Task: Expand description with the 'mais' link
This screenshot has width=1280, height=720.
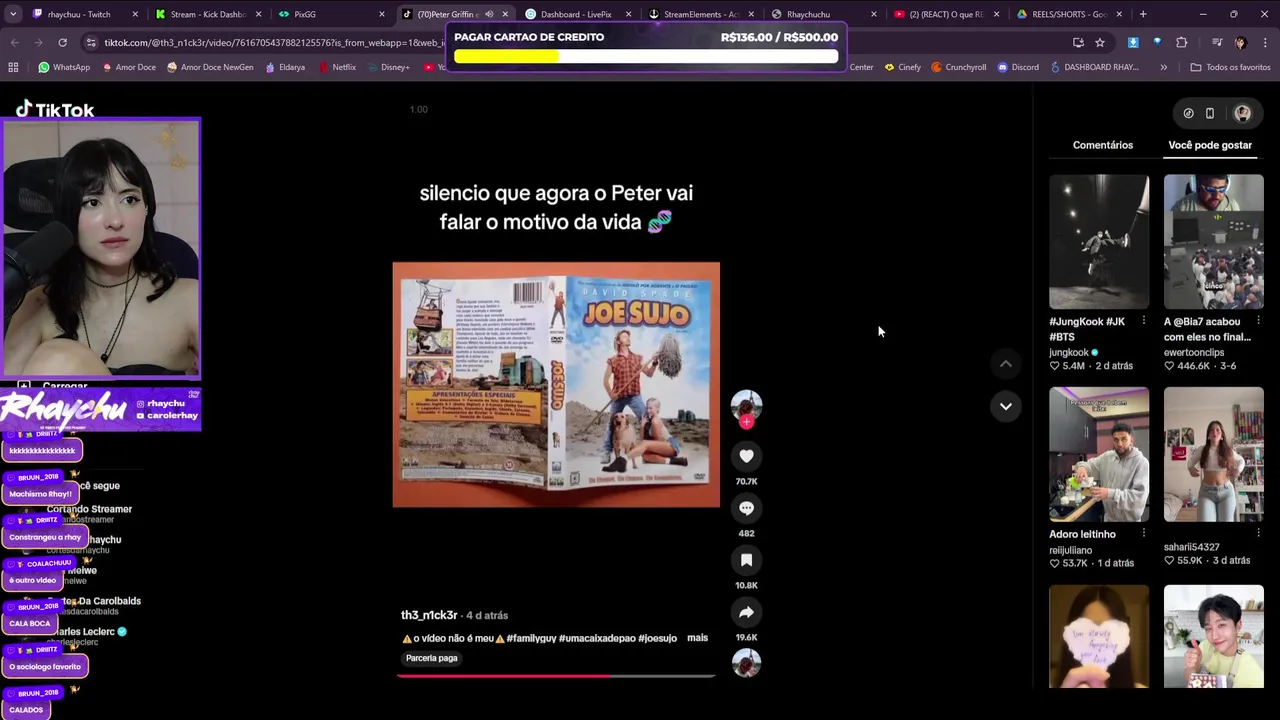Action: (697, 638)
